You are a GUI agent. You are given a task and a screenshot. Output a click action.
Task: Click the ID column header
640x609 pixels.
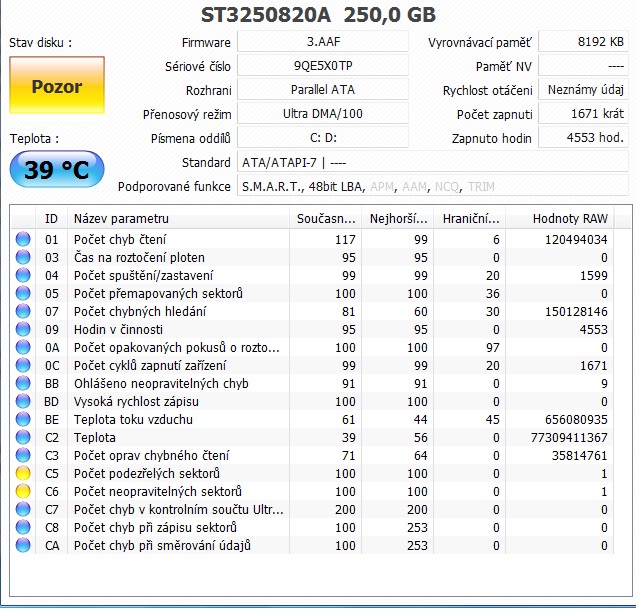51,219
